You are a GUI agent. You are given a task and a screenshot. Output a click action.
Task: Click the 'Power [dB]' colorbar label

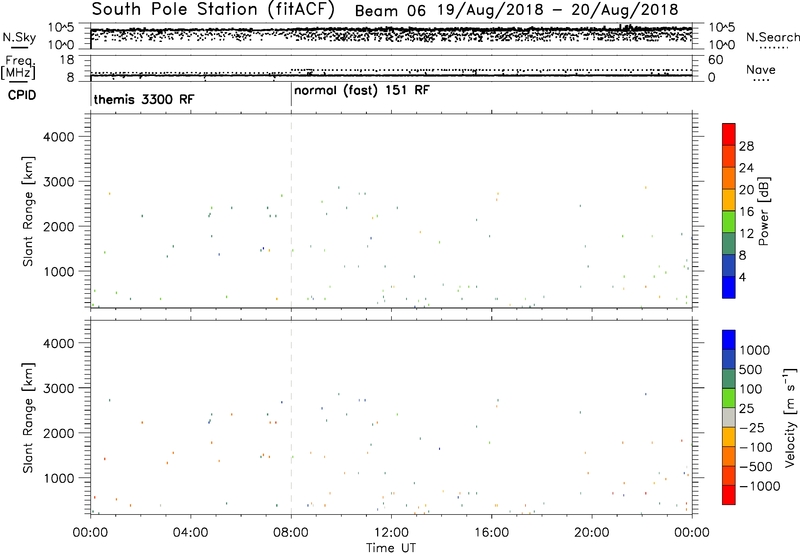click(763, 211)
